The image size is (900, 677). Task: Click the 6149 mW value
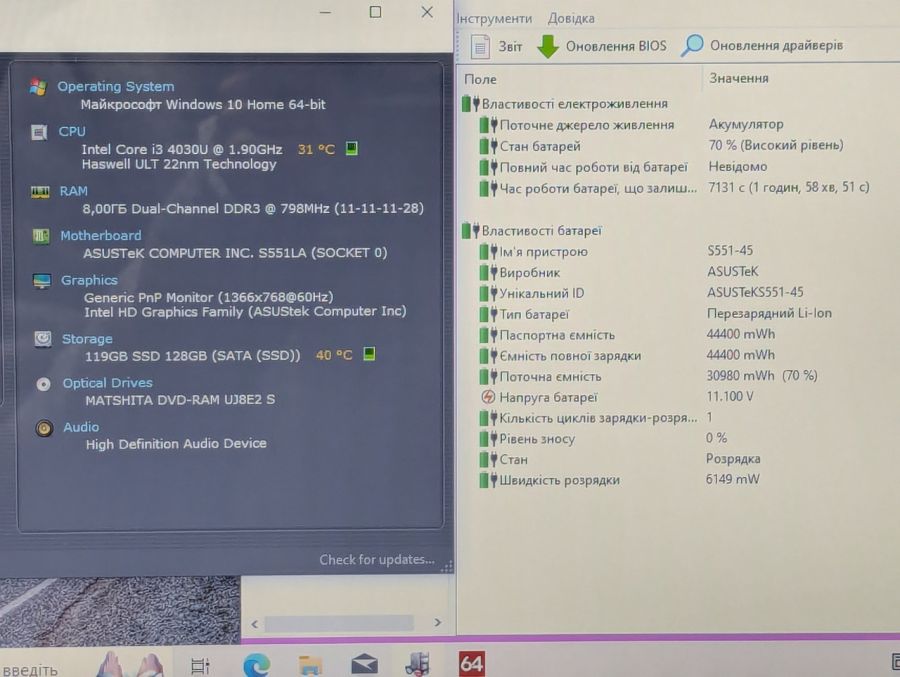coord(732,479)
